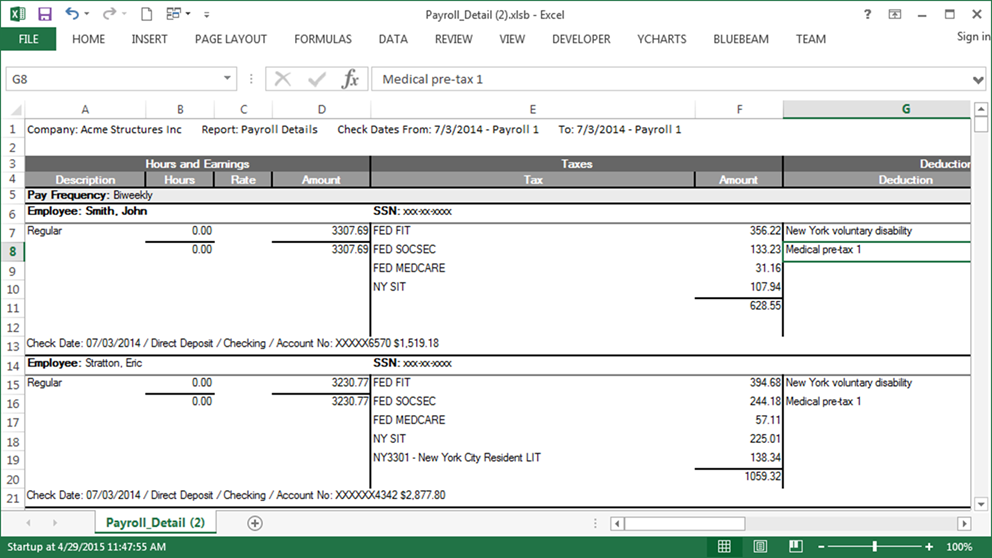
Task: Select Pay Frequency: Biweekly cell
Action: point(89,195)
